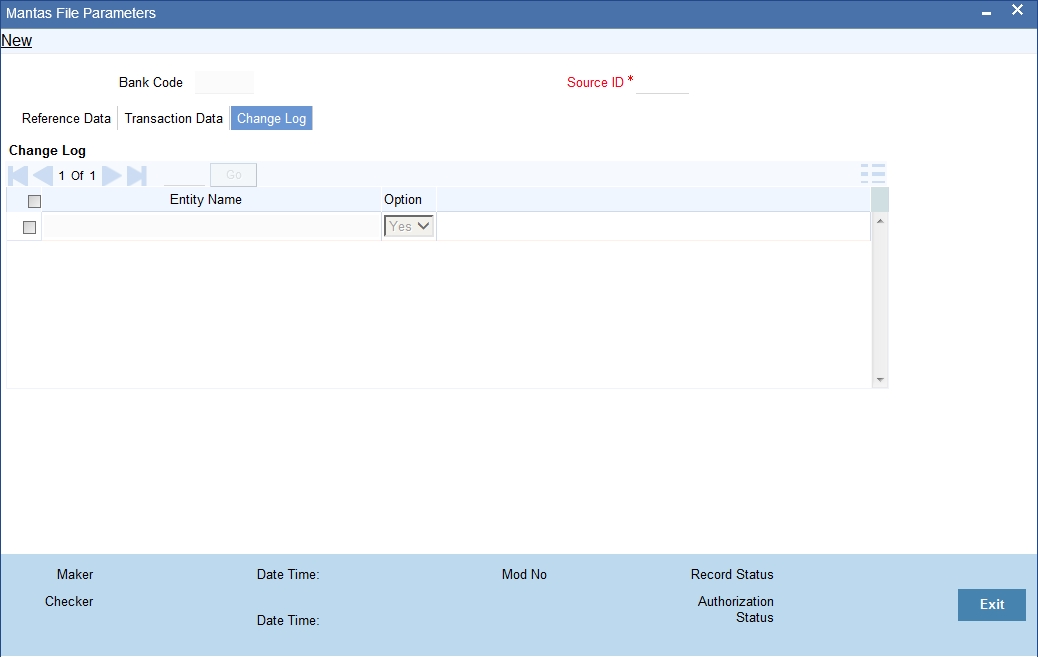Viewport: 1038px width, 658px height.
Task: Switch to the Transaction Data tab
Action: pos(173,118)
